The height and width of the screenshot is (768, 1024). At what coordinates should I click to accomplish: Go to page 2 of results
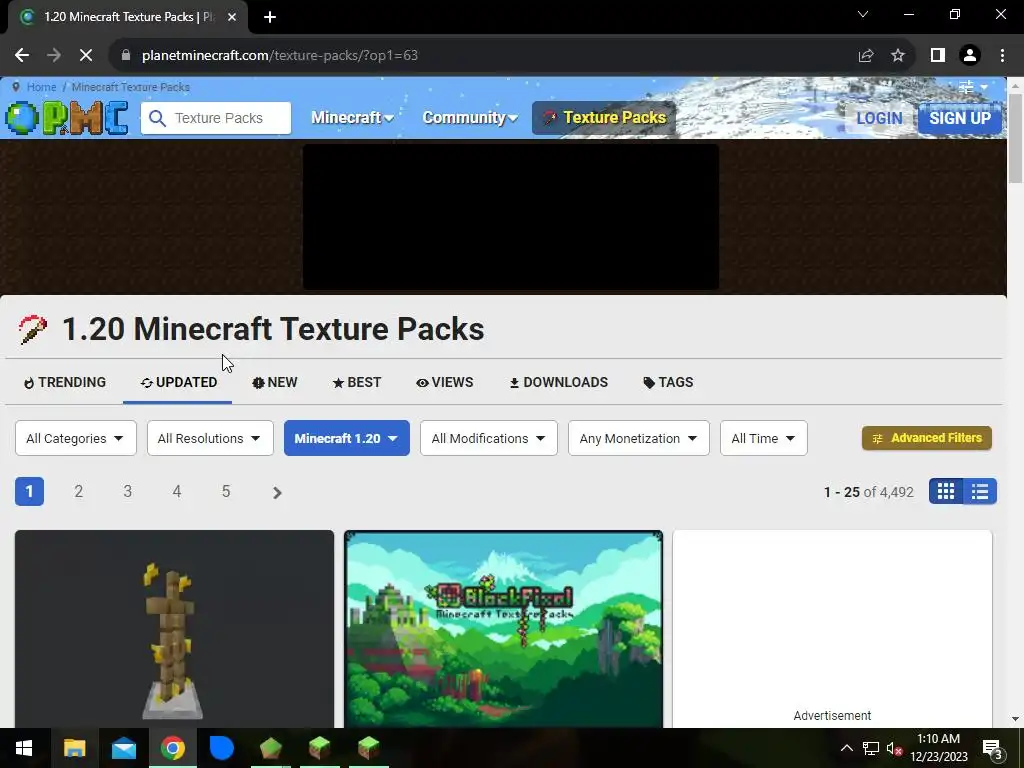pos(78,492)
